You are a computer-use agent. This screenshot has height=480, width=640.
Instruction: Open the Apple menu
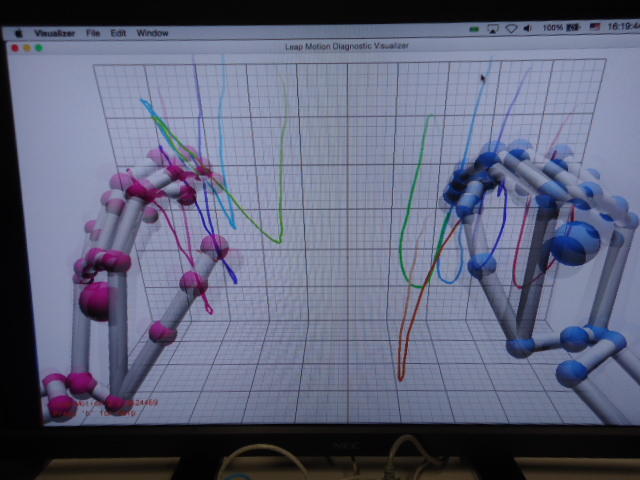(x=18, y=33)
